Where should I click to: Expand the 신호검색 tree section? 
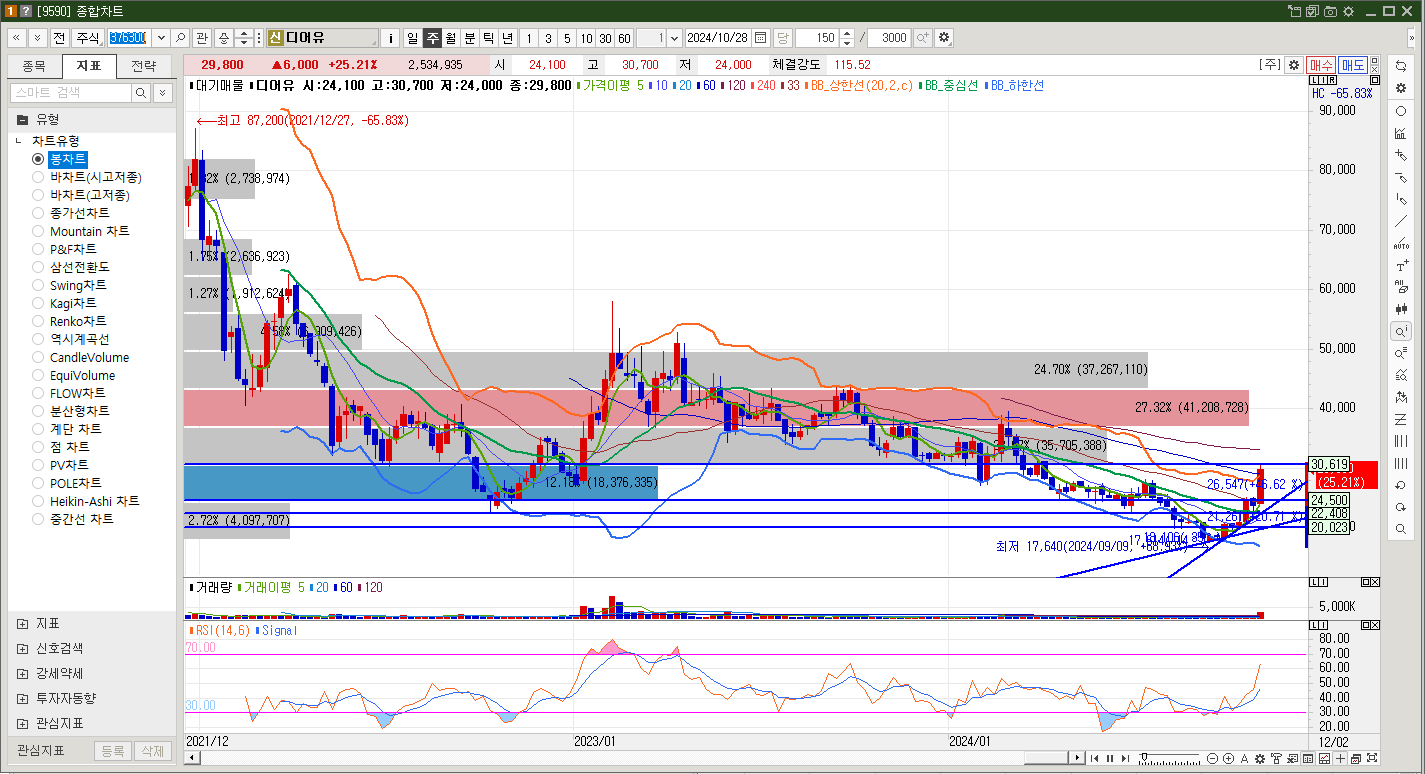click(22, 648)
